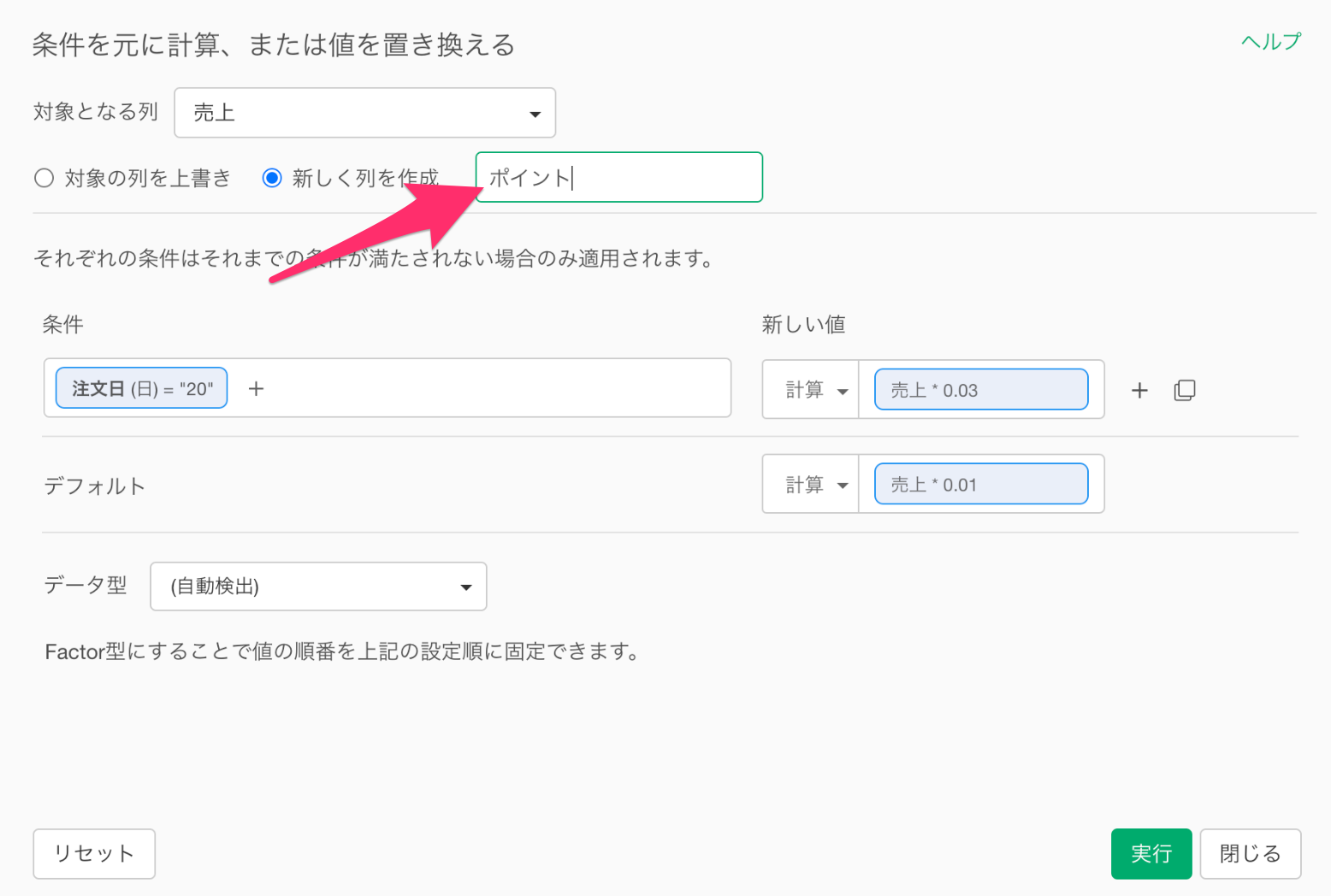1331x896 pixels.
Task: Click the 閉じる button
Action: point(1250,853)
